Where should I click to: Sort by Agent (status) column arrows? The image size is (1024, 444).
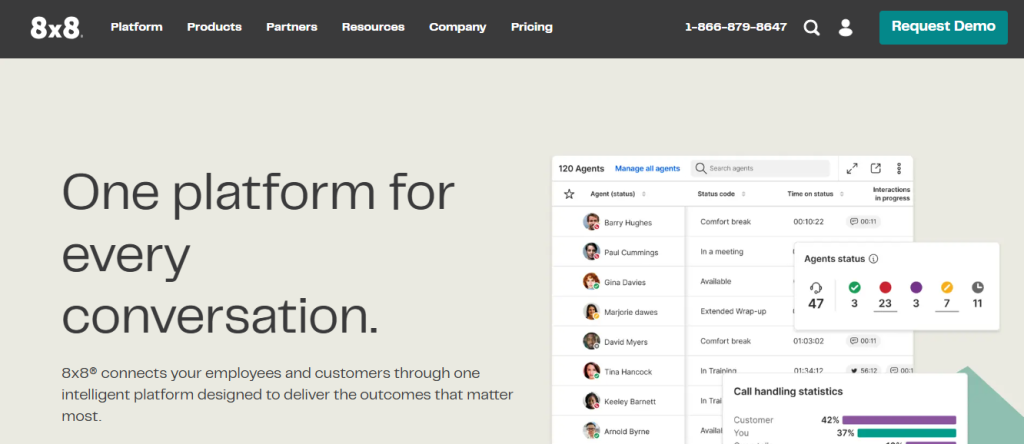click(x=644, y=194)
